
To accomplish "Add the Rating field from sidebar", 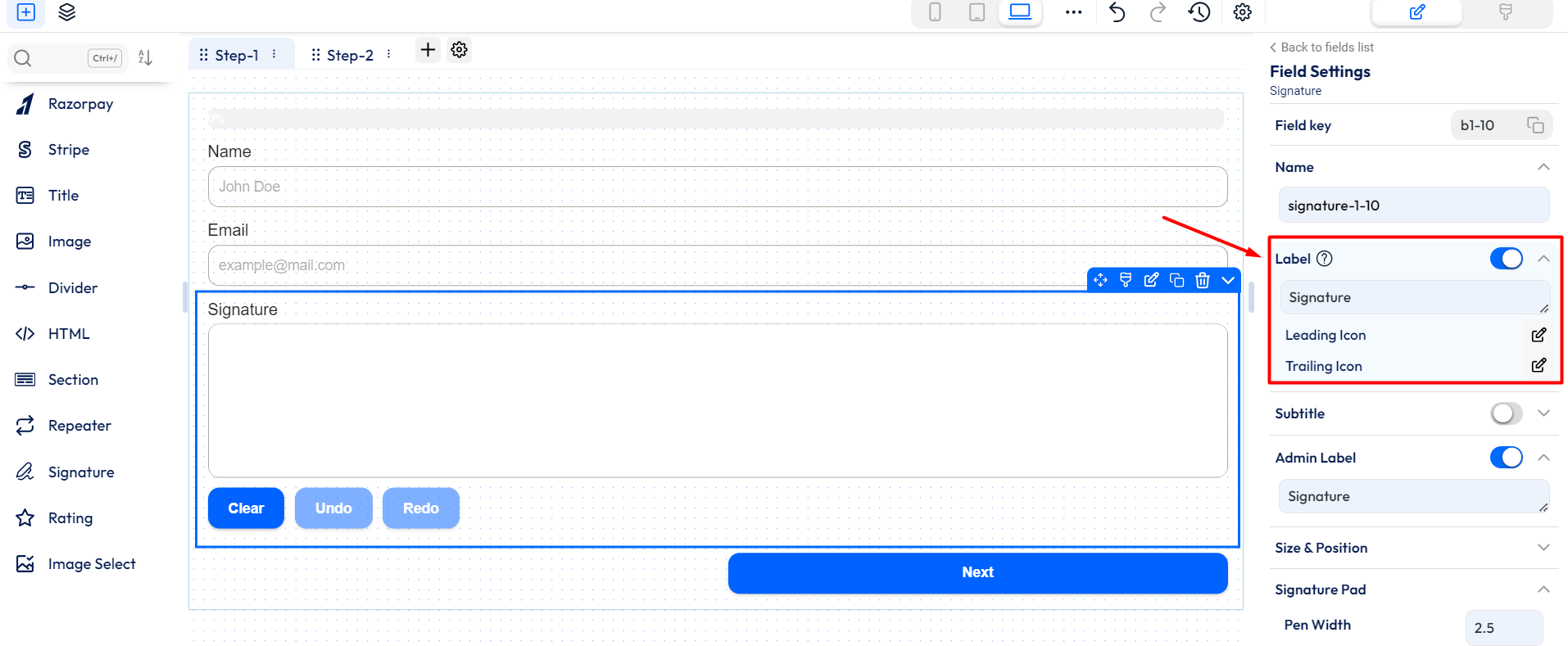I will point(70,518).
